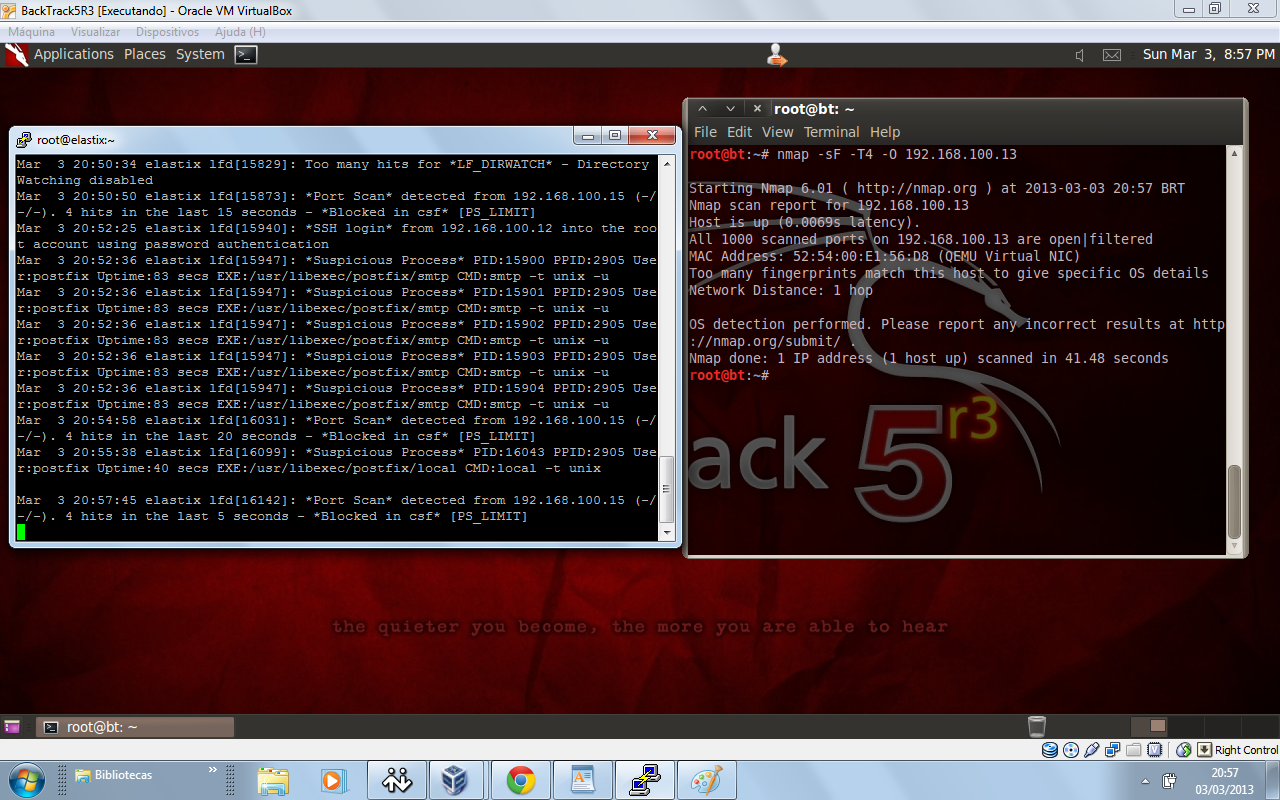Open VirtualBox Máquina menu
The width and height of the screenshot is (1280, 800).
tap(31, 33)
